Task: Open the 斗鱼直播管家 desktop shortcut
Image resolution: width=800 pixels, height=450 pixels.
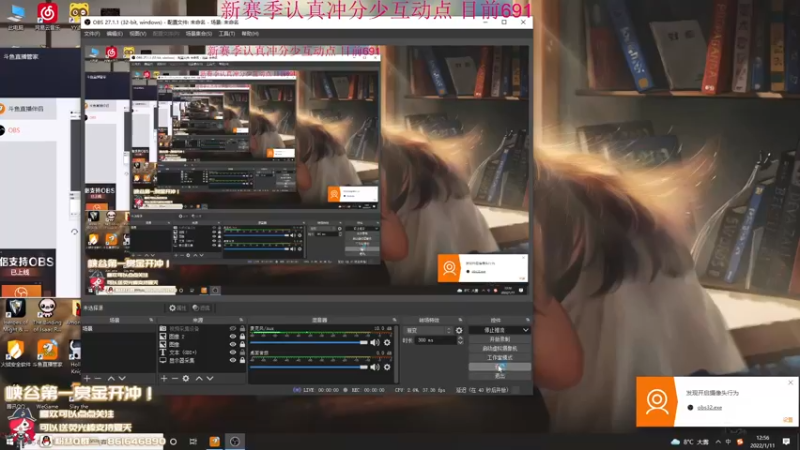Action: (47, 353)
